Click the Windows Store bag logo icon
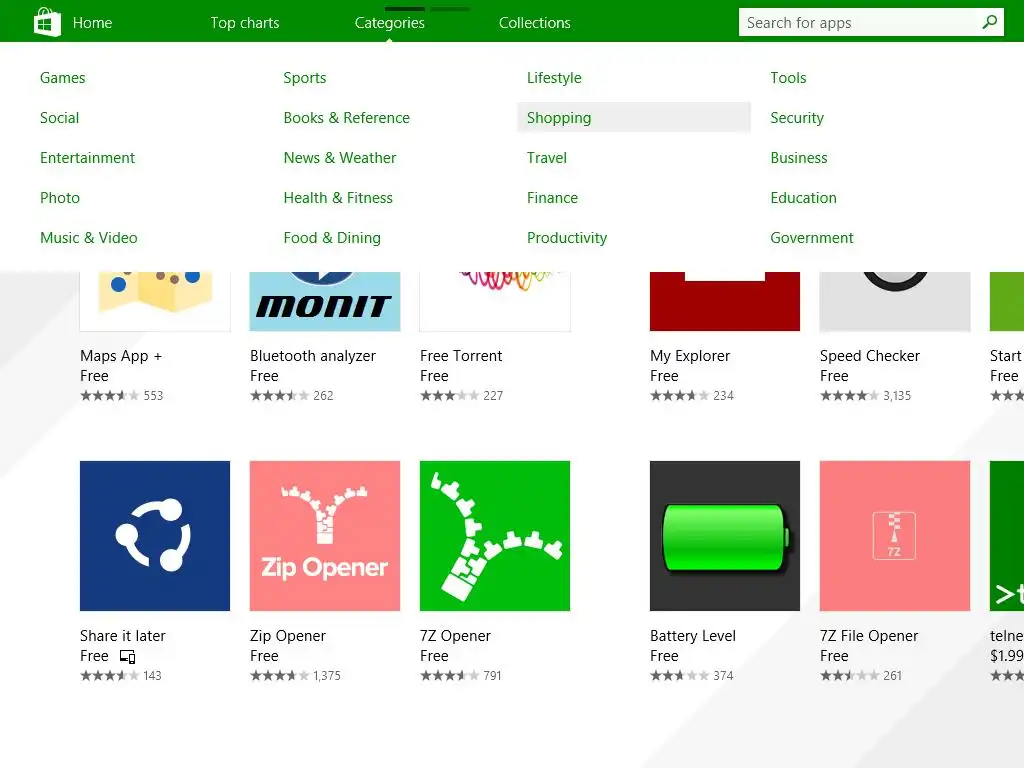Viewport: 1024px width, 768px height. point(47,22)
